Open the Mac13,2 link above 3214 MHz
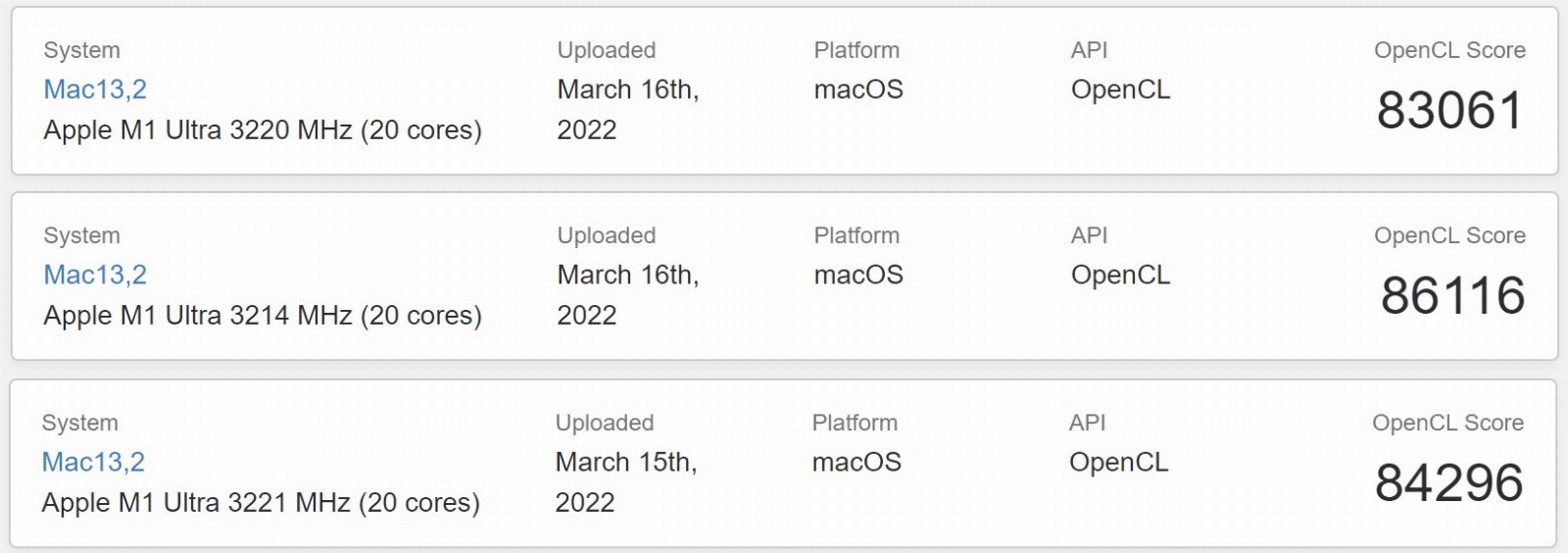1568x553 pixels. pos(95,275)
